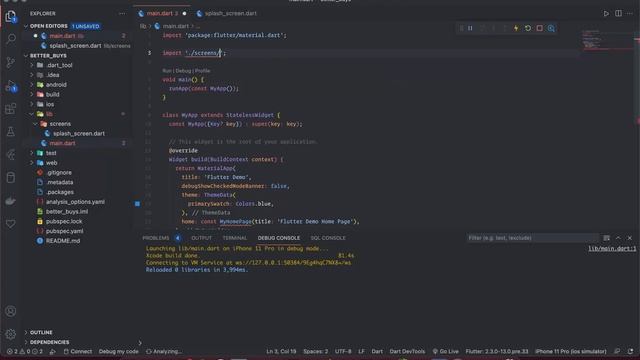Maximize the panel with the chevron up
This screenshot has width=640, height=360.
[618, 238]
